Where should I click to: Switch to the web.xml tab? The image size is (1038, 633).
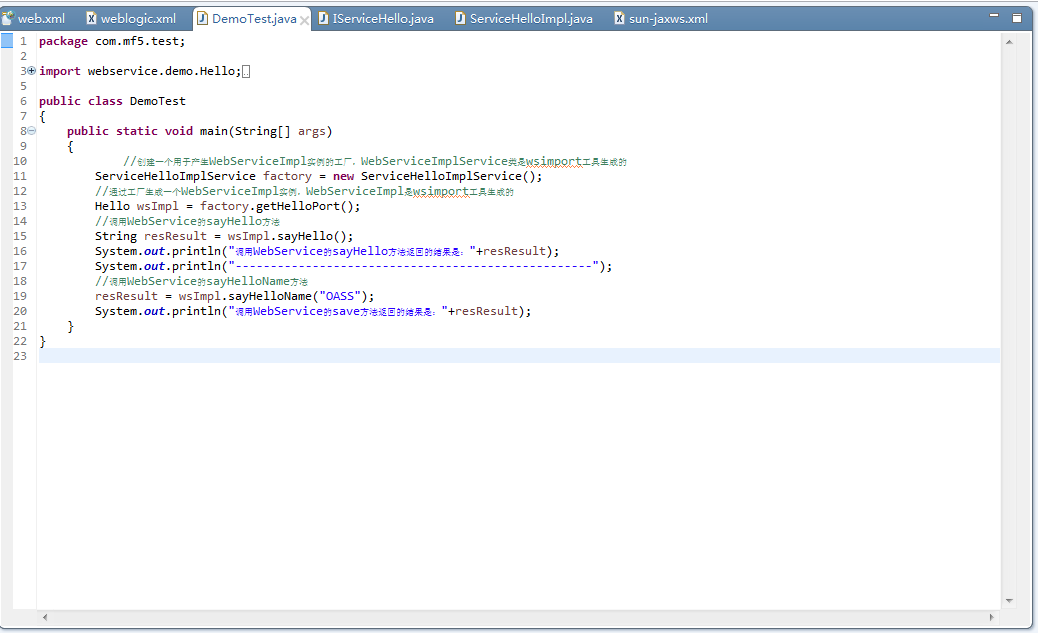(x=41, y=18)
